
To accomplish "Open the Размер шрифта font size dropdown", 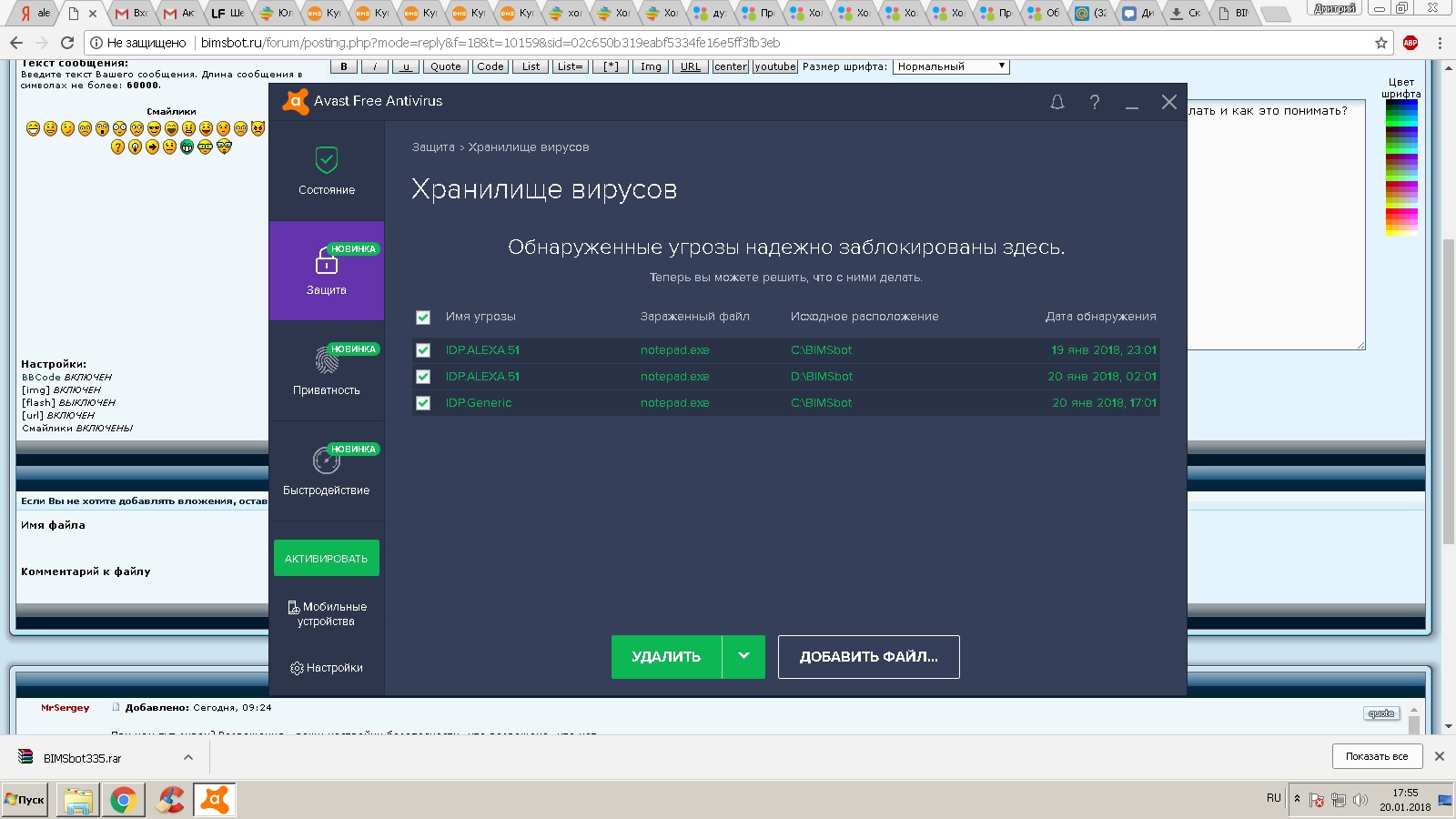I will 951,66.
